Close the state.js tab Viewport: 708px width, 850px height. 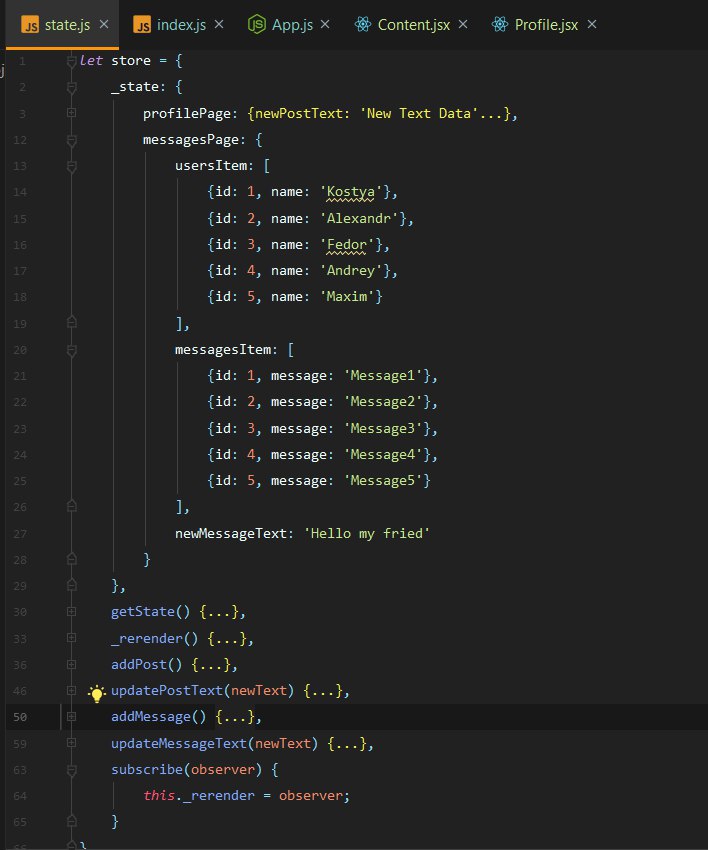tap(104, 24)
